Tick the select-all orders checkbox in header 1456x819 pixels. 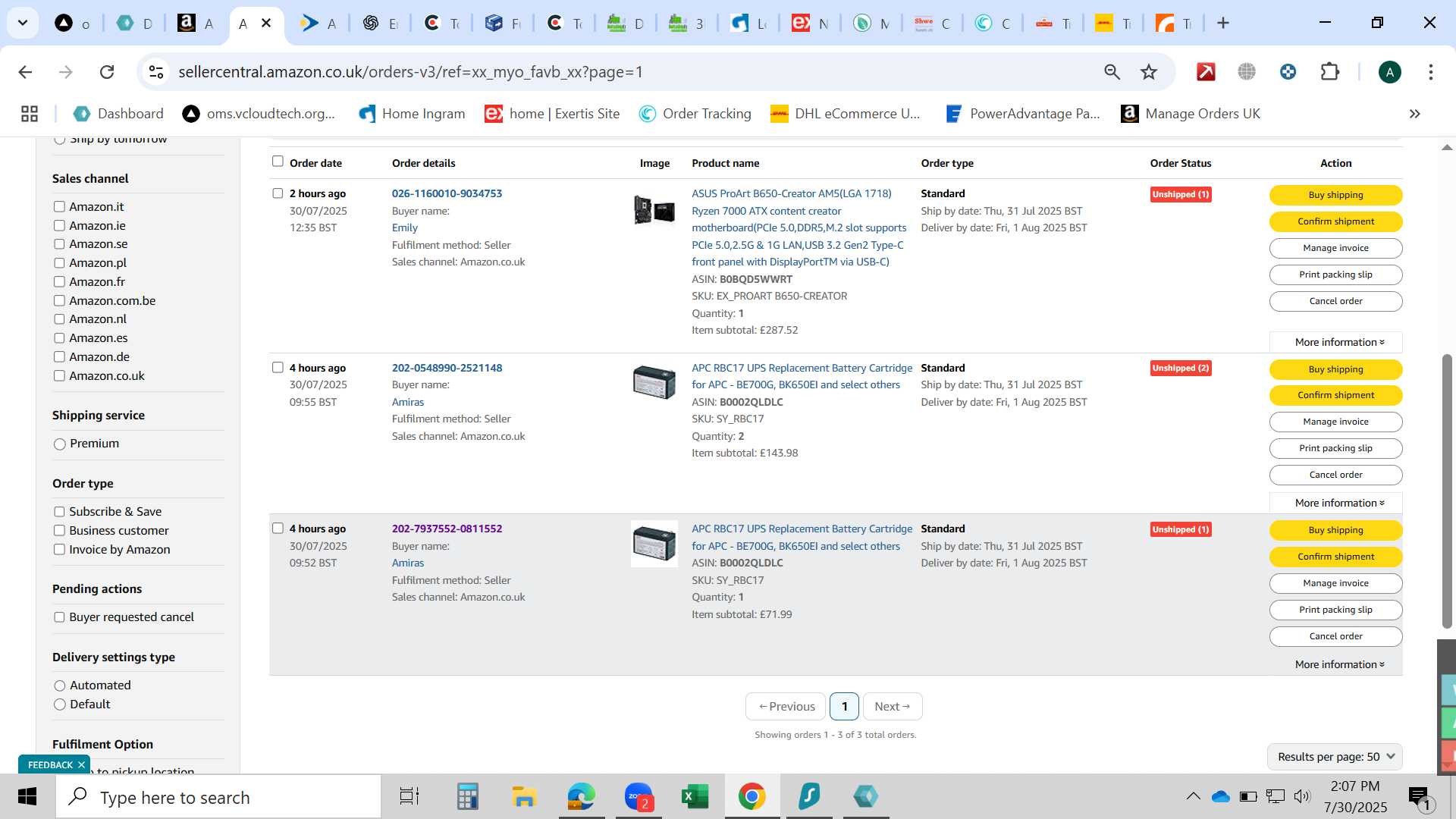pyautogui.click(x=278, y=162)
